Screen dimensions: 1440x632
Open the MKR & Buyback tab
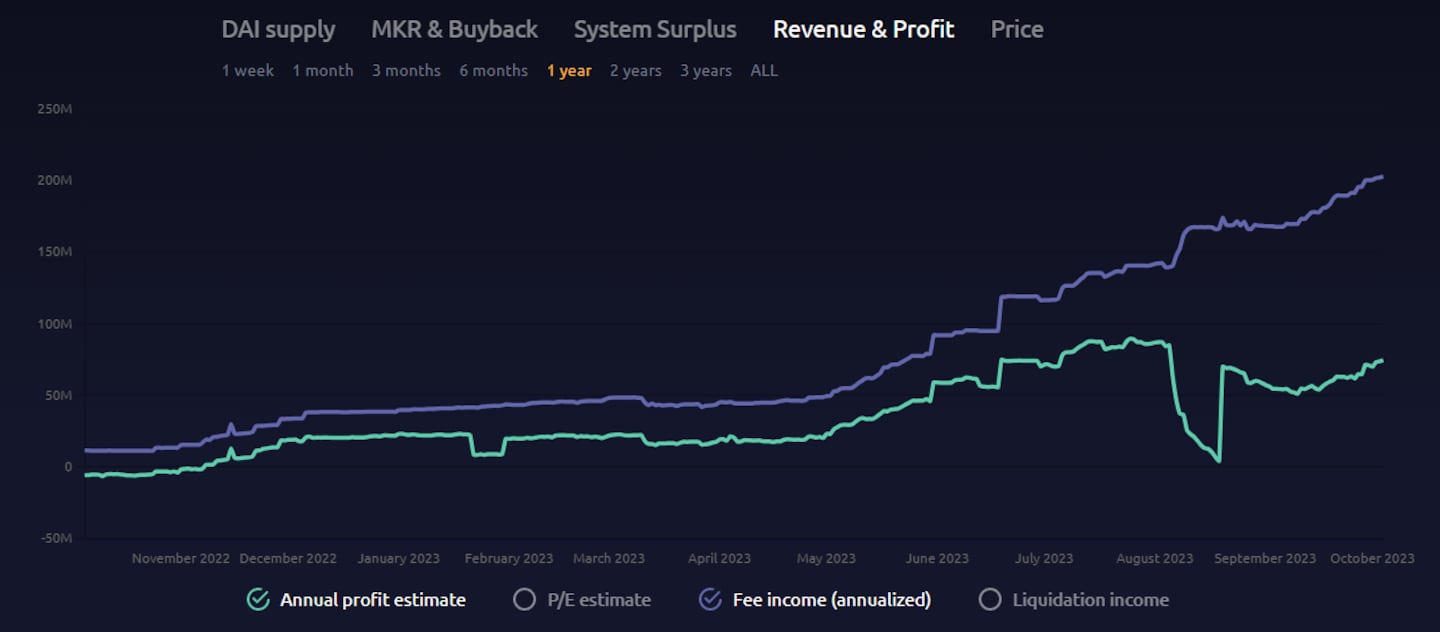click(x=454, y=30)
